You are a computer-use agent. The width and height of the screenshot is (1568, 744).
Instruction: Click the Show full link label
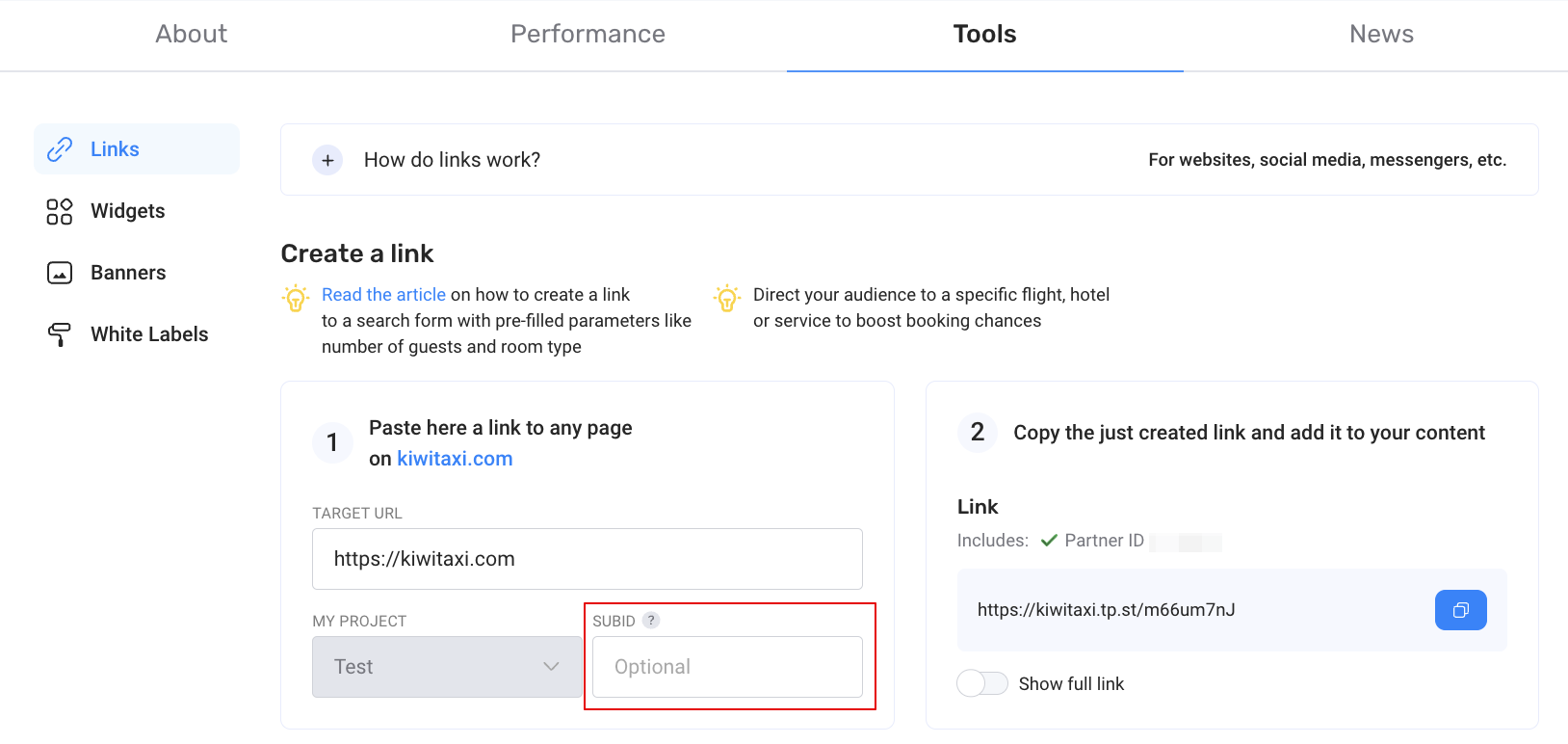(1071, 684)
